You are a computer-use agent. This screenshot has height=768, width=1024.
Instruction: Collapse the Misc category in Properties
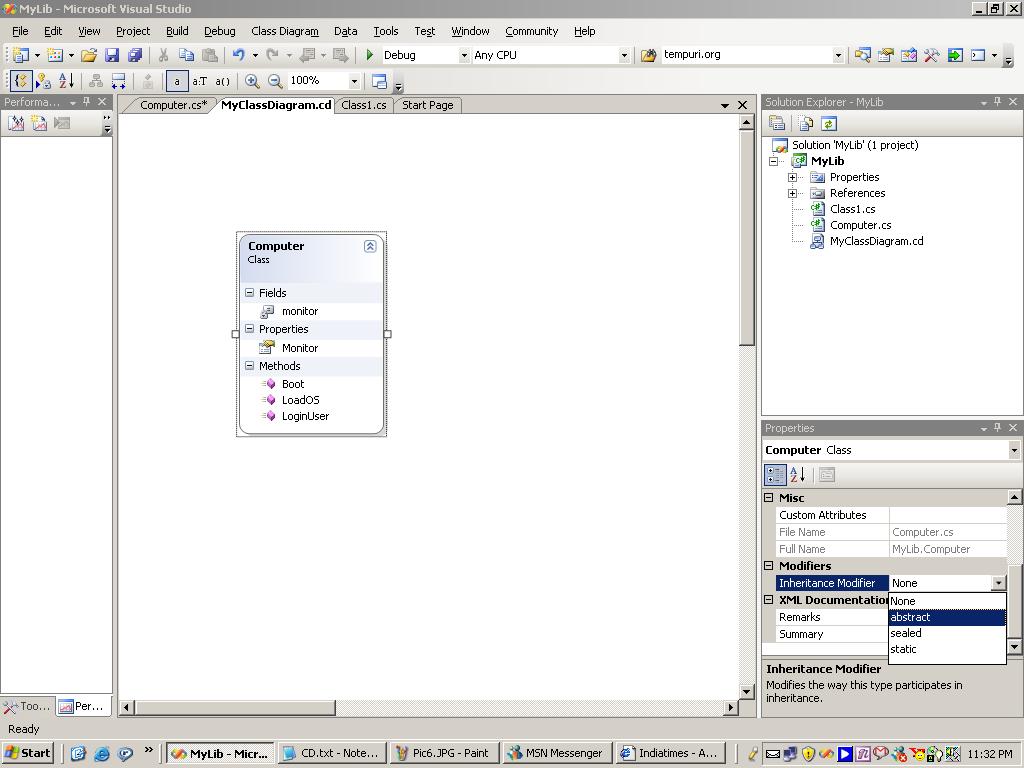click(769, 498)
